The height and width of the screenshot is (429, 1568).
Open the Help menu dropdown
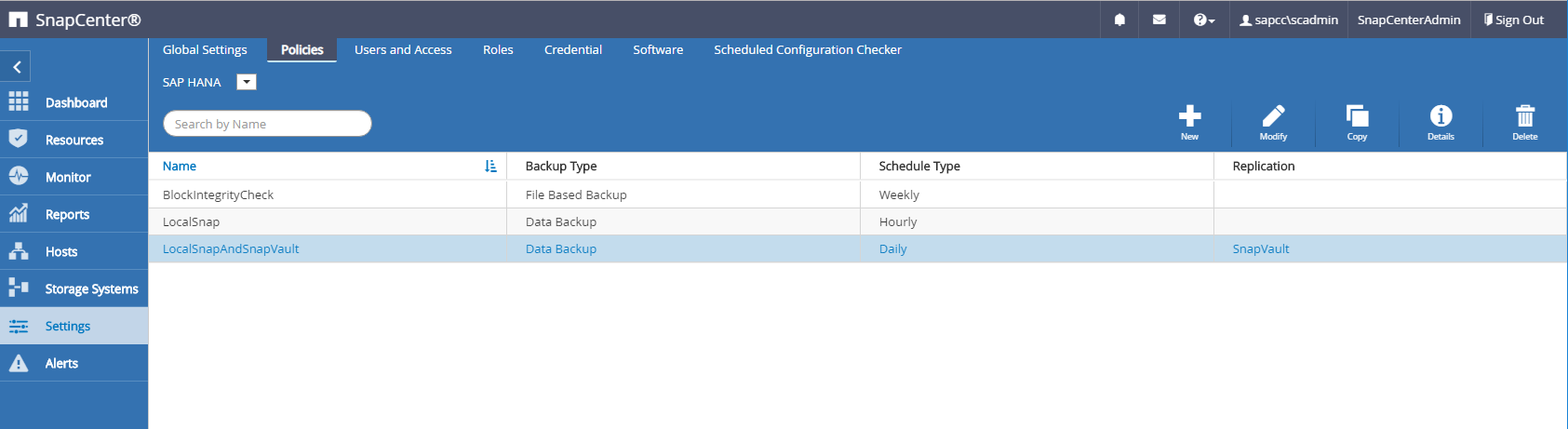[x=1203, y=20]
